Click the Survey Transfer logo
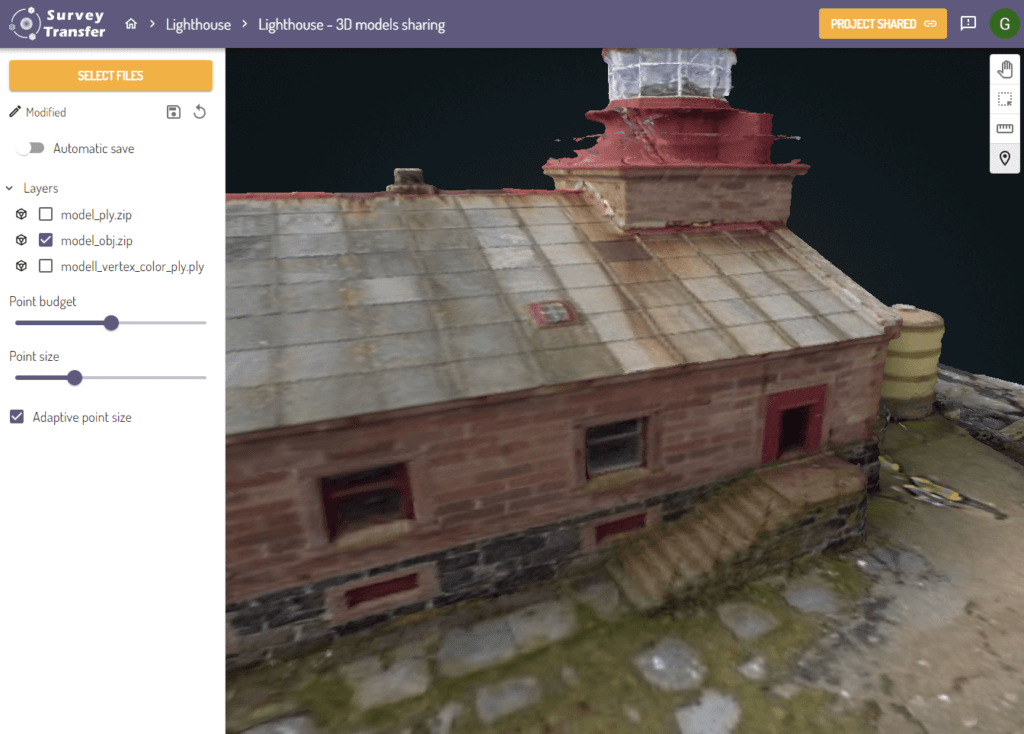Image resolution: width=1024 pixels, height=734 pixels. tap(58, 24)
